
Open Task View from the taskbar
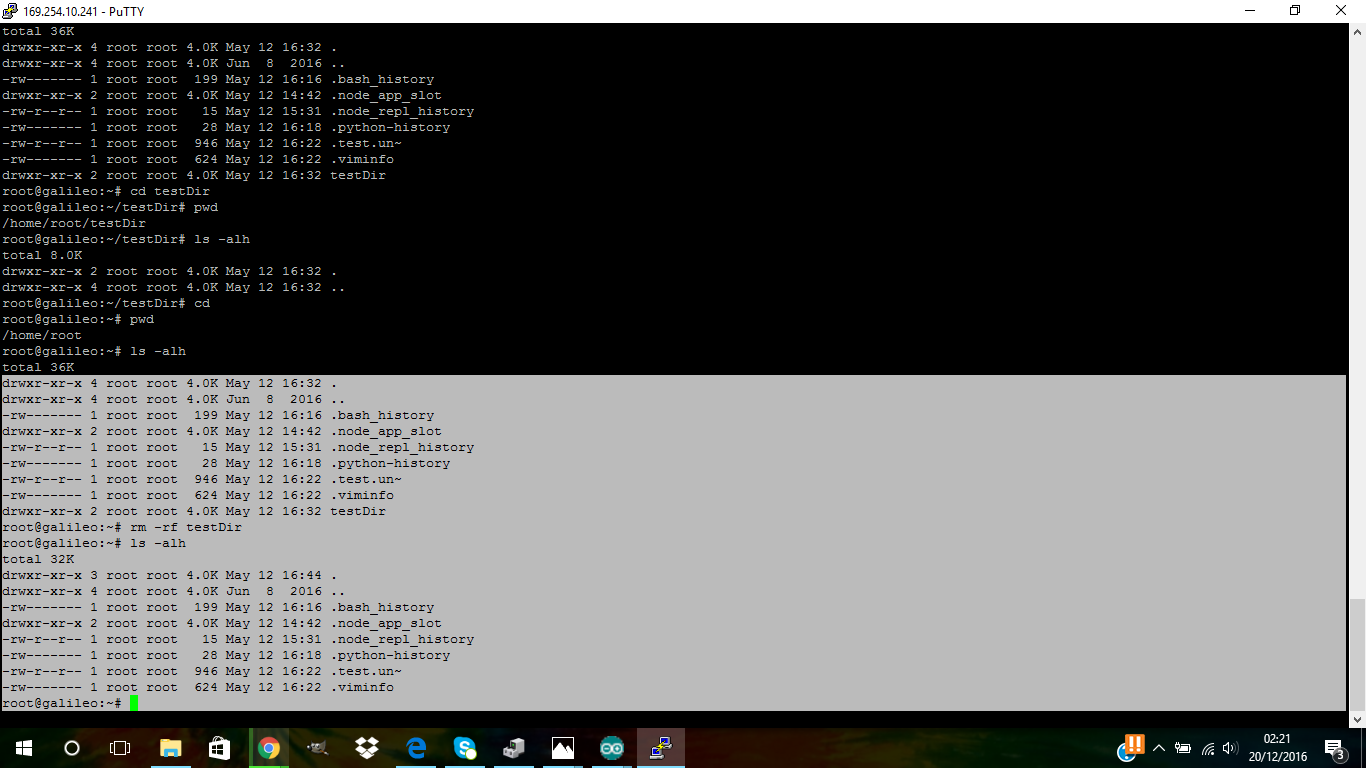pos(120,748)
